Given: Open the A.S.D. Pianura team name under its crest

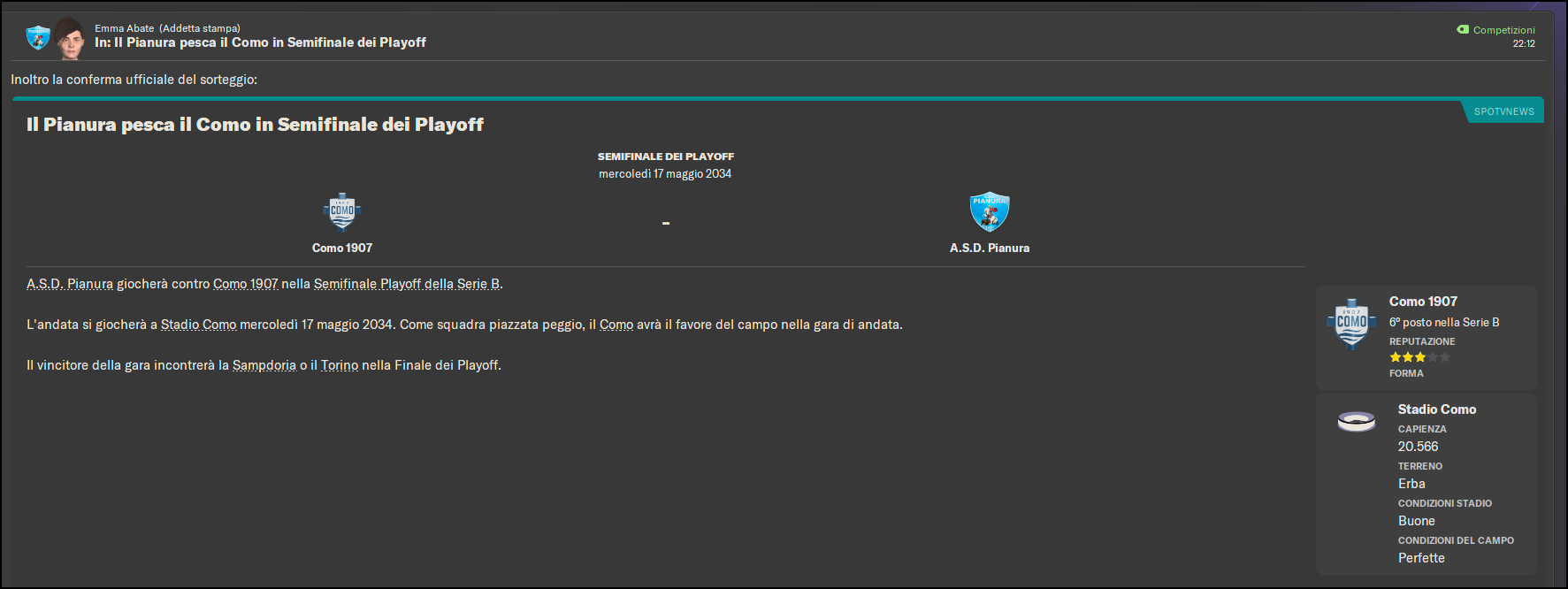Looking at the screenshot, I should [990, 249].
